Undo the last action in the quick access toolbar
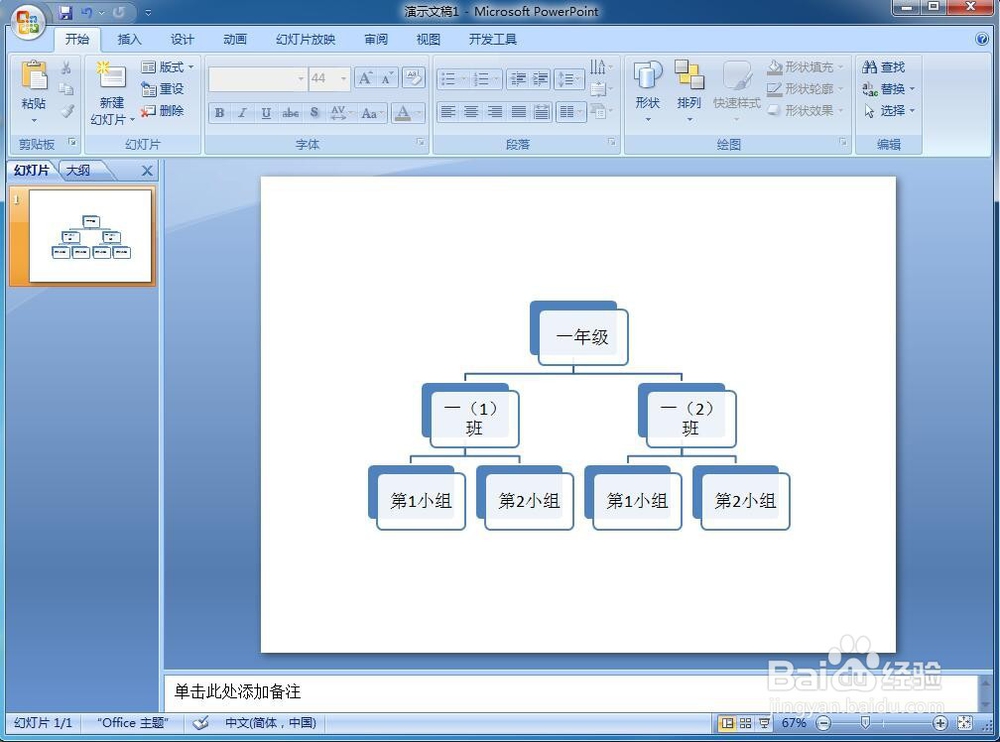This screenshot has width=1000, height=742. pyautogui.click(x=87, y=12)
